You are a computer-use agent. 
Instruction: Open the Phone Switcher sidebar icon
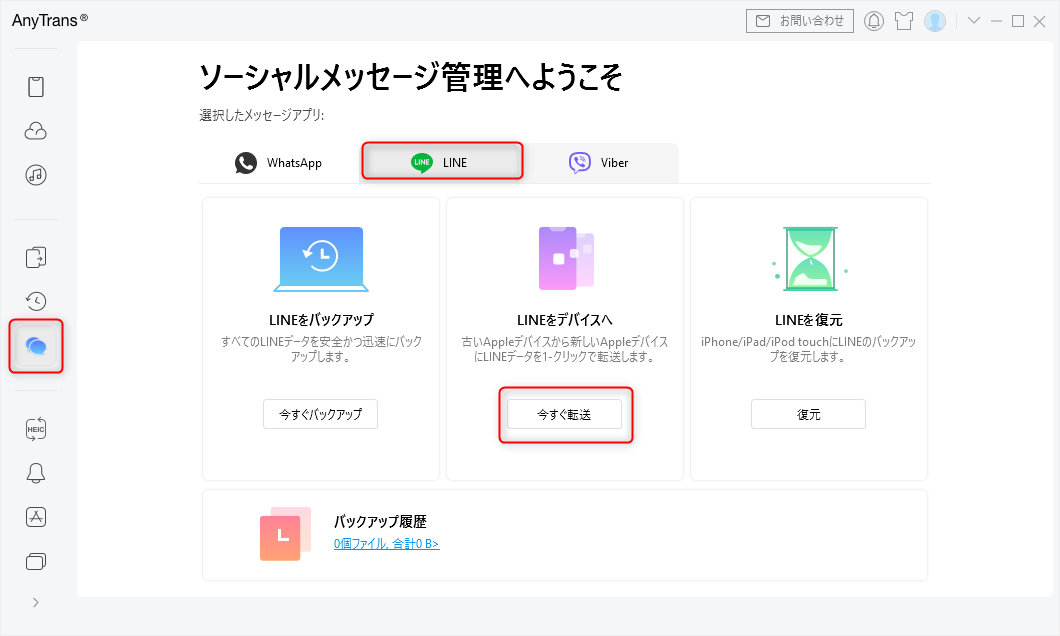coord(36,258)
